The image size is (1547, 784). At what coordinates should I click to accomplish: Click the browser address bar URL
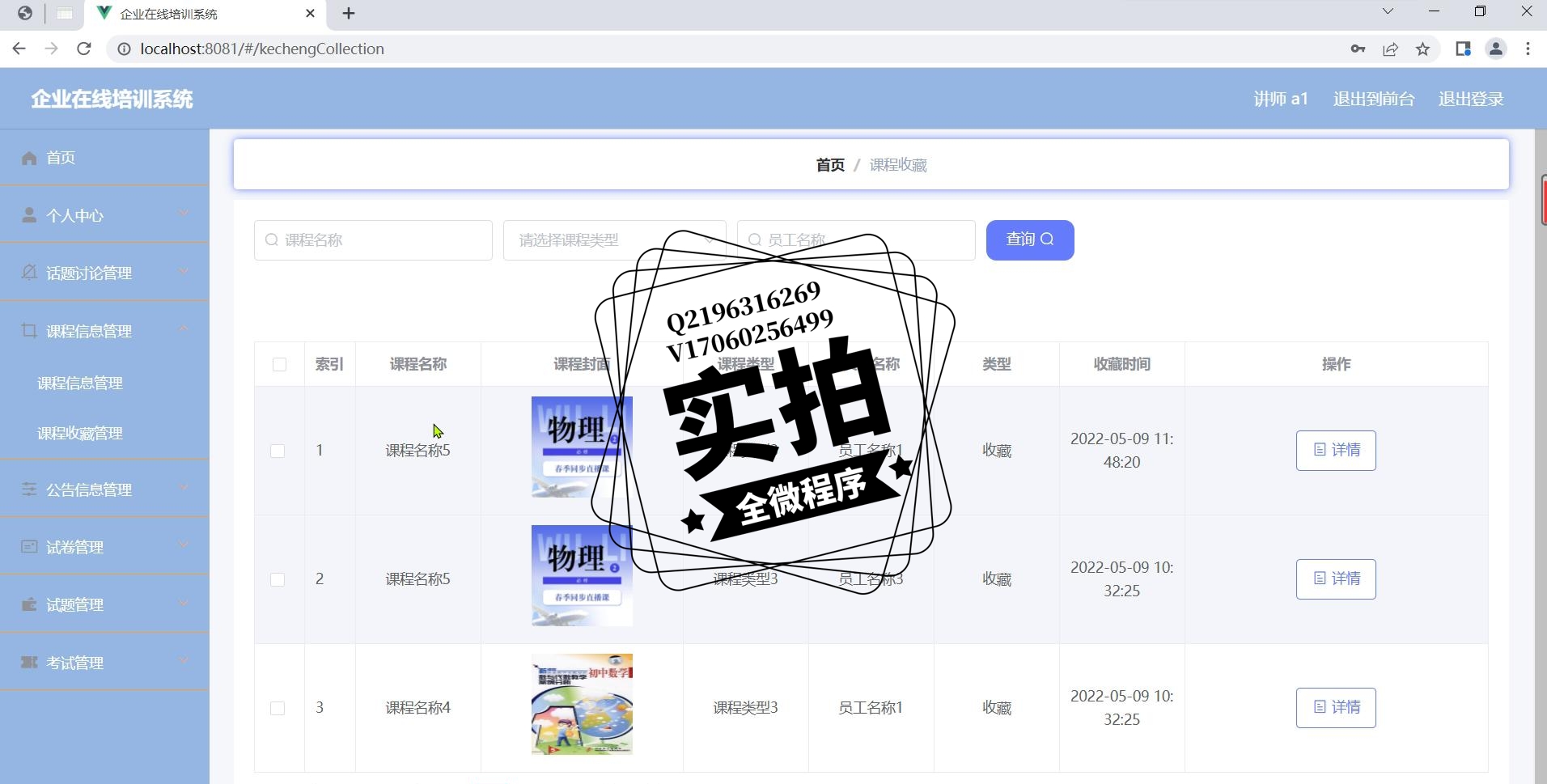[x=262, y=49]
